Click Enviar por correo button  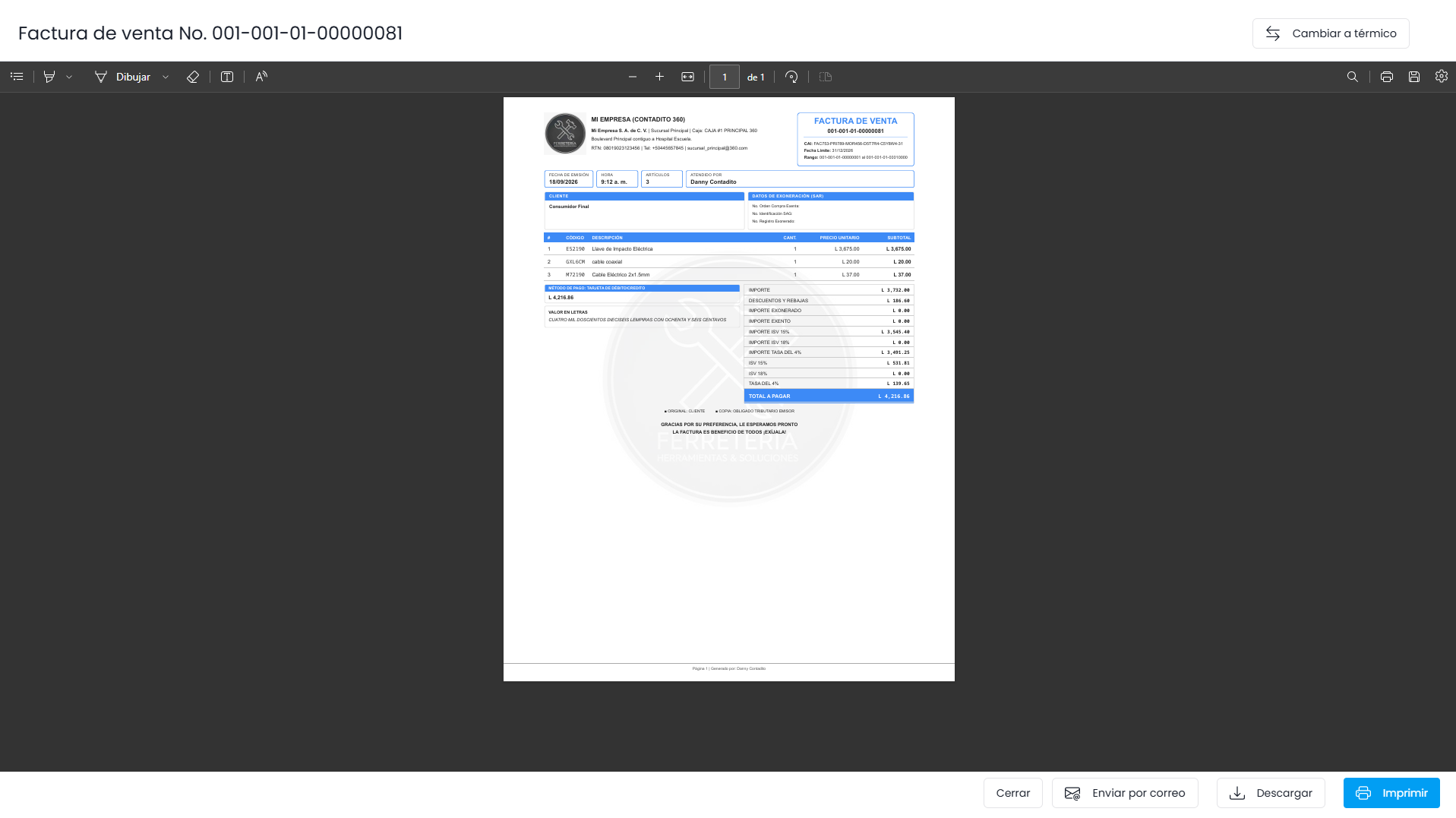pyautogui.click(x=1125, y=793)
